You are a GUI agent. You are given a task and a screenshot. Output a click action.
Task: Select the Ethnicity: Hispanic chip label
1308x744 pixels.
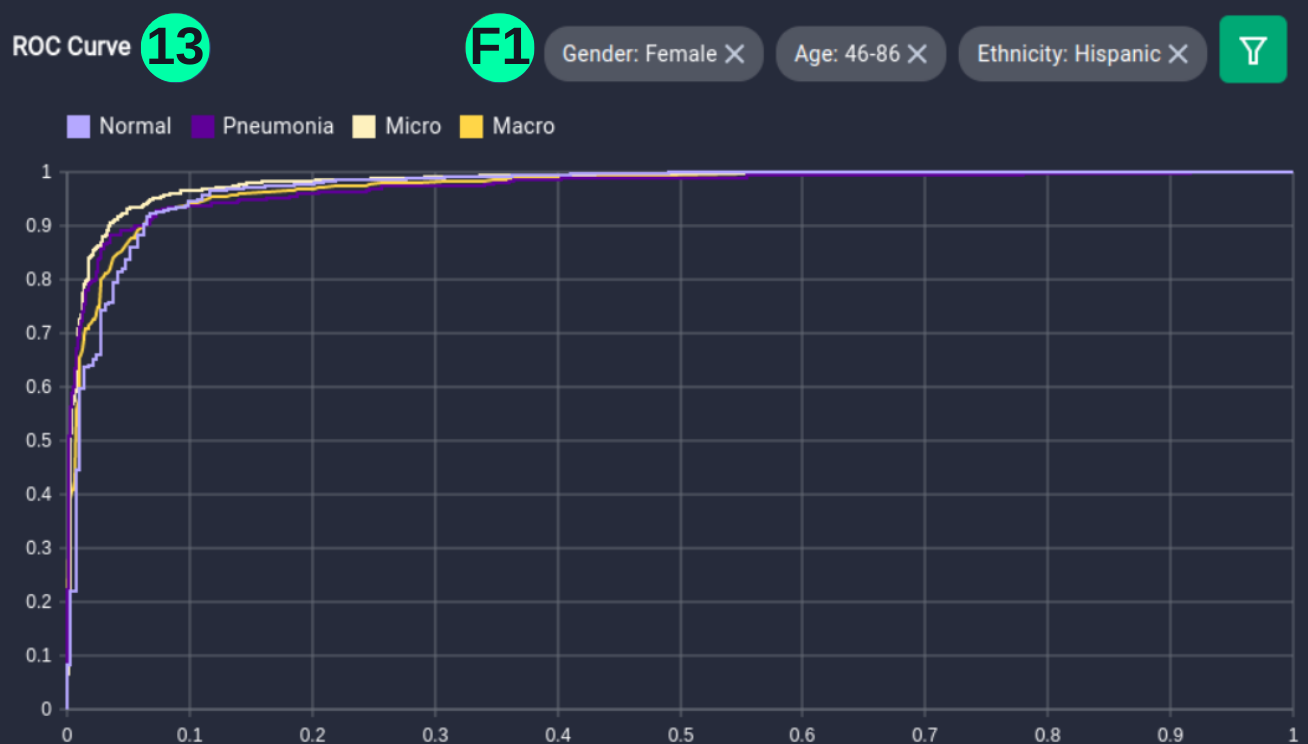pos(1069,54)
